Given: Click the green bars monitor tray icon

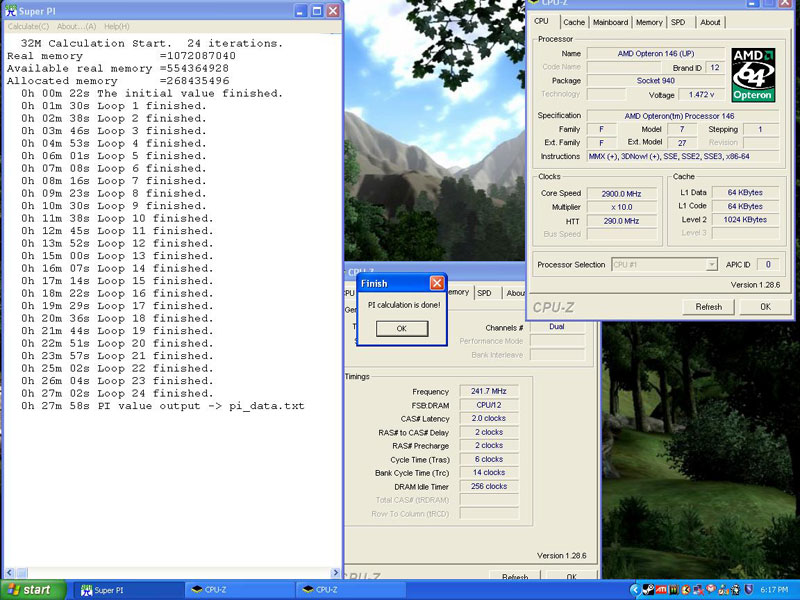Looking at the screenshot, I should point(673,590).
